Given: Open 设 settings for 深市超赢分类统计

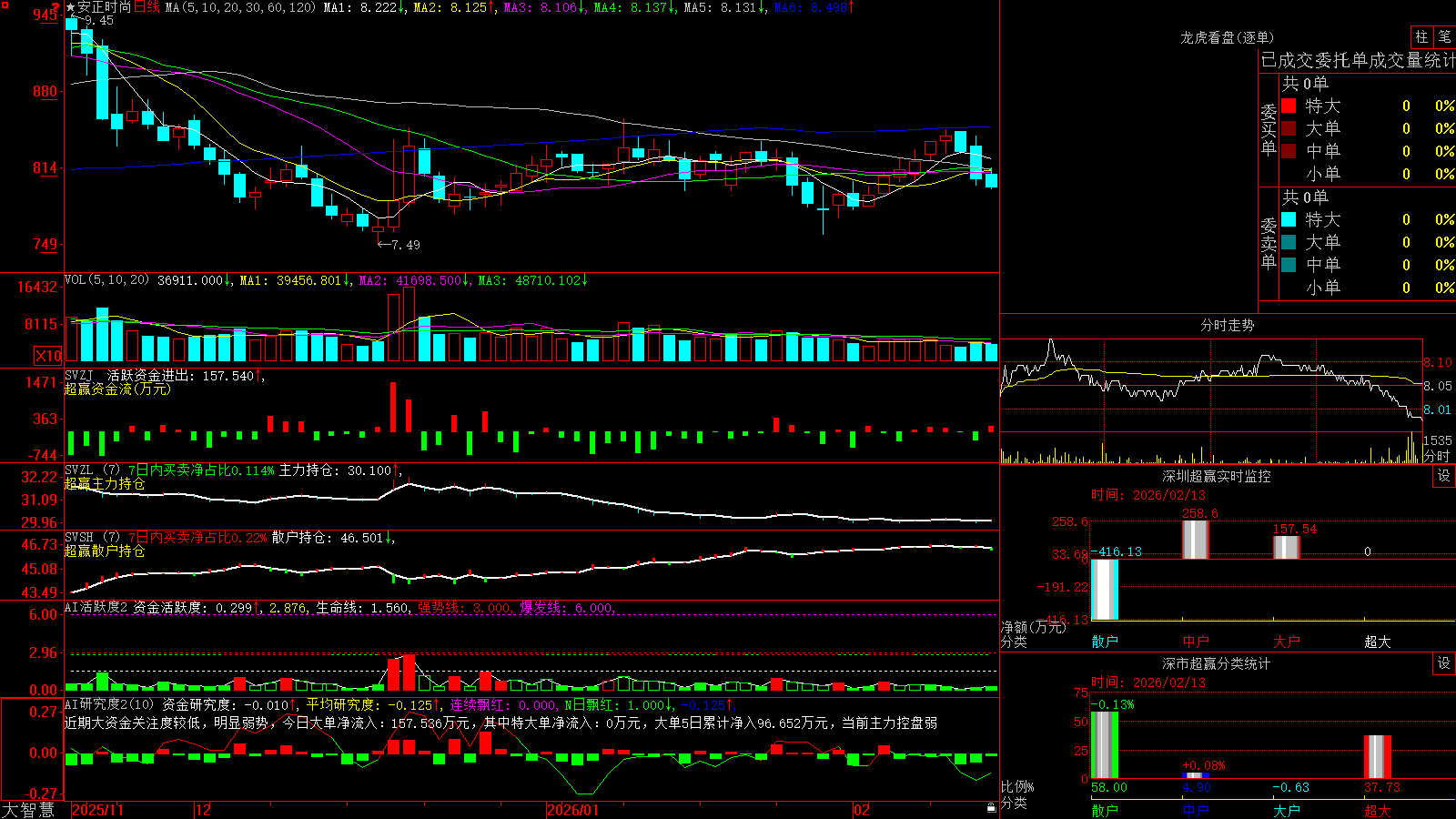Looking at the screenshot, I should [1444, 663].
